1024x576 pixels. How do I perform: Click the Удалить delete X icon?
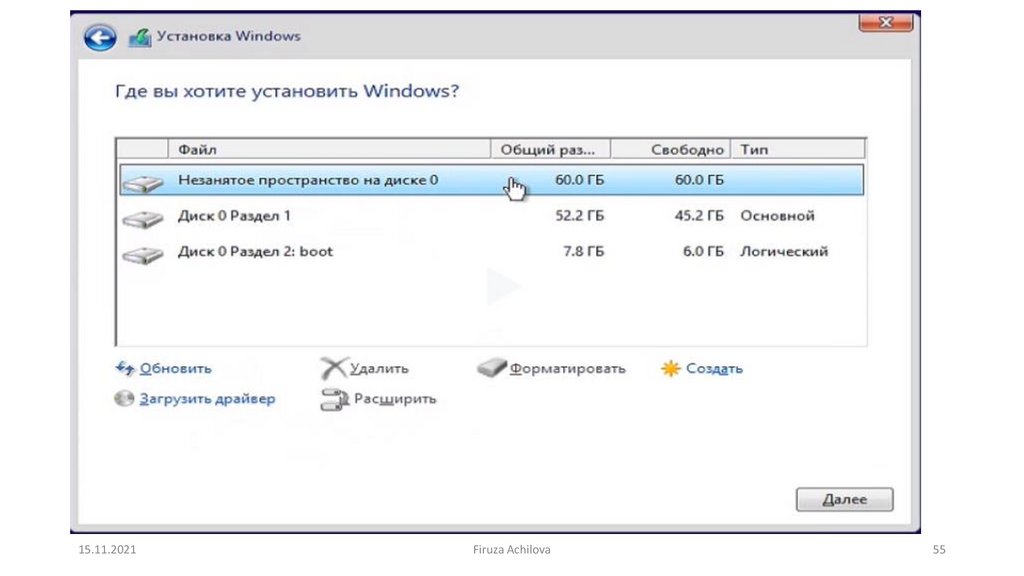pos(333,369)
